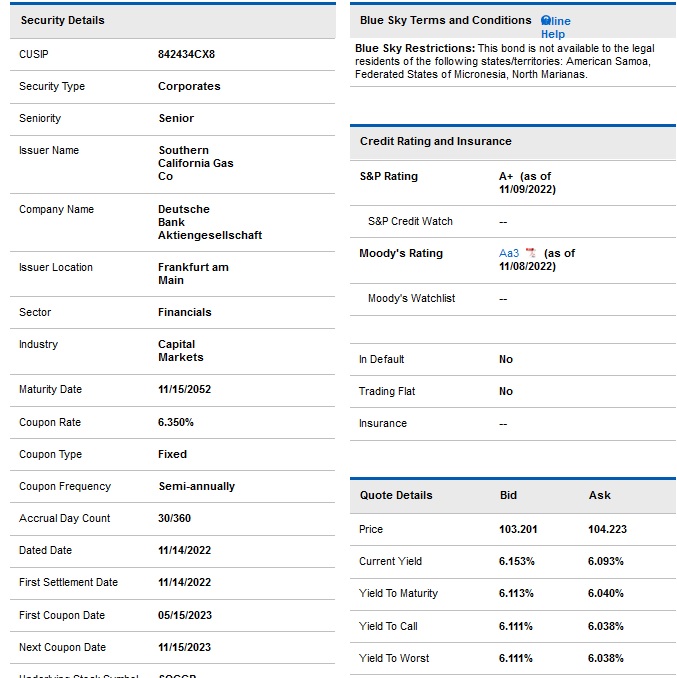This screenshot has height=678, width=677.
Task: Click the Online Help question mark icon
Action: tap(546, 20)
